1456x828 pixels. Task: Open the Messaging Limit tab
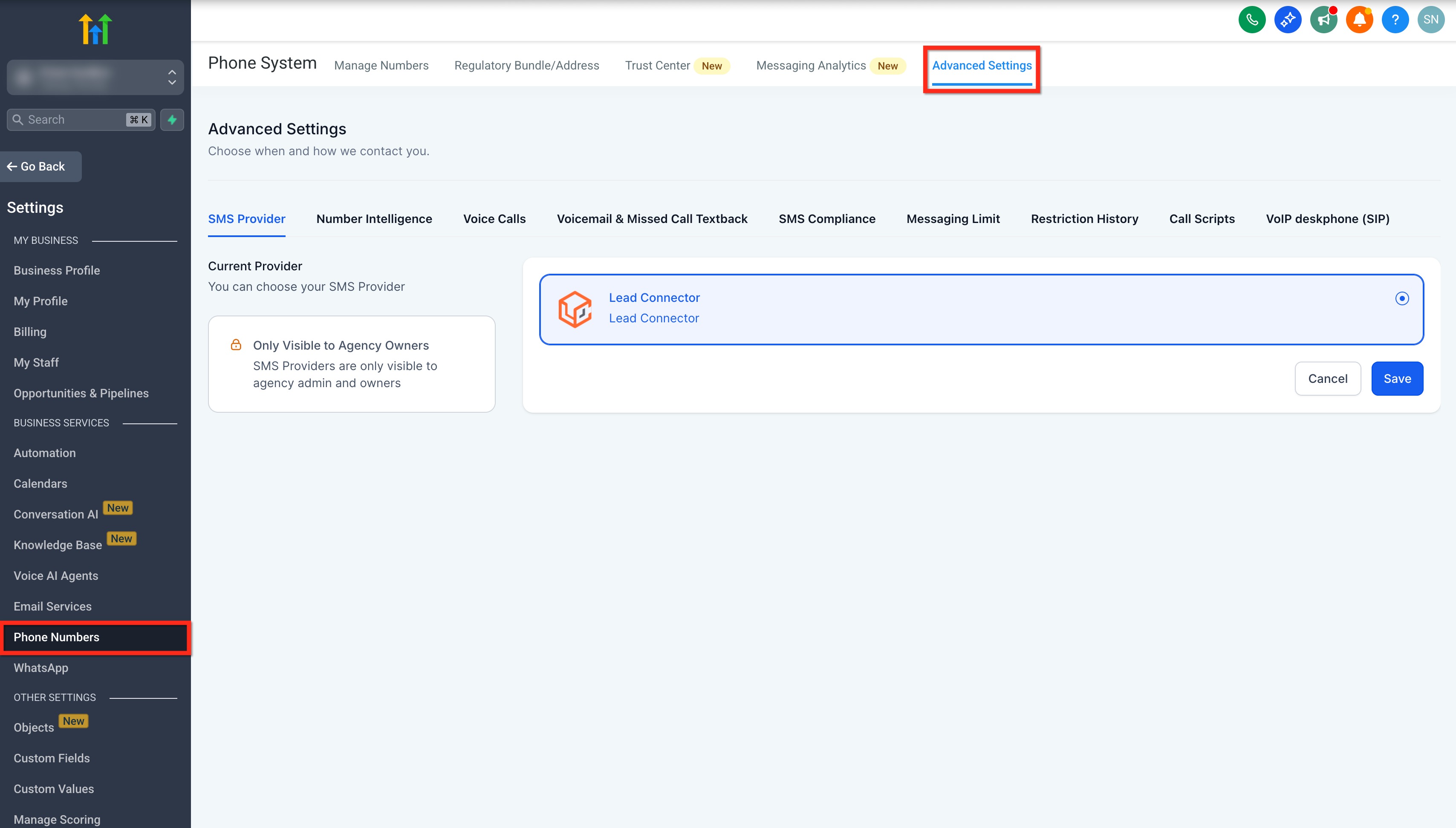(x=953, y=219)
